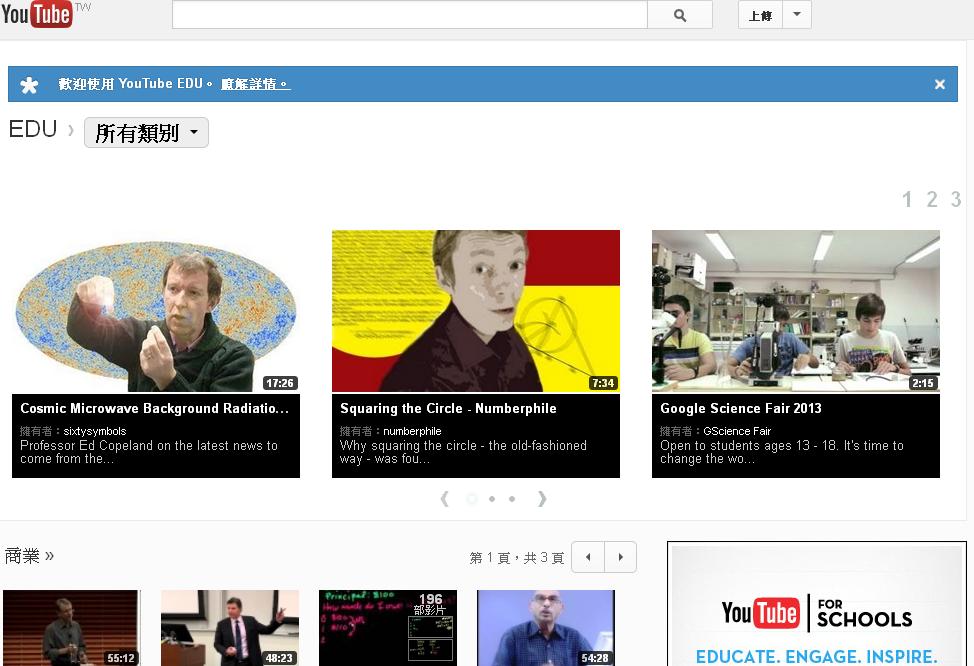Open the sixtysymbols channel link
This screenshot has width=974, height=666.
coord(94,431)
